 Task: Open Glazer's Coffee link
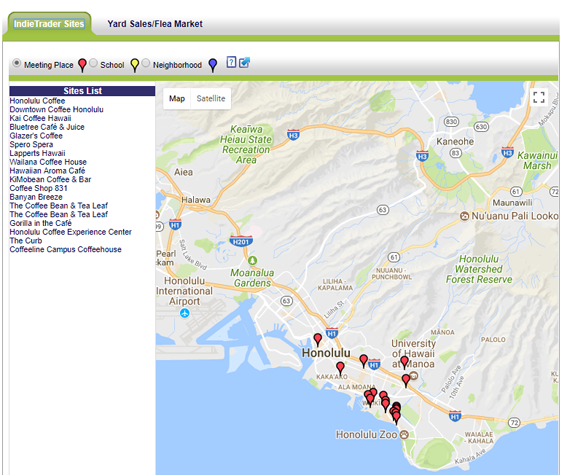tap(36, 136)
